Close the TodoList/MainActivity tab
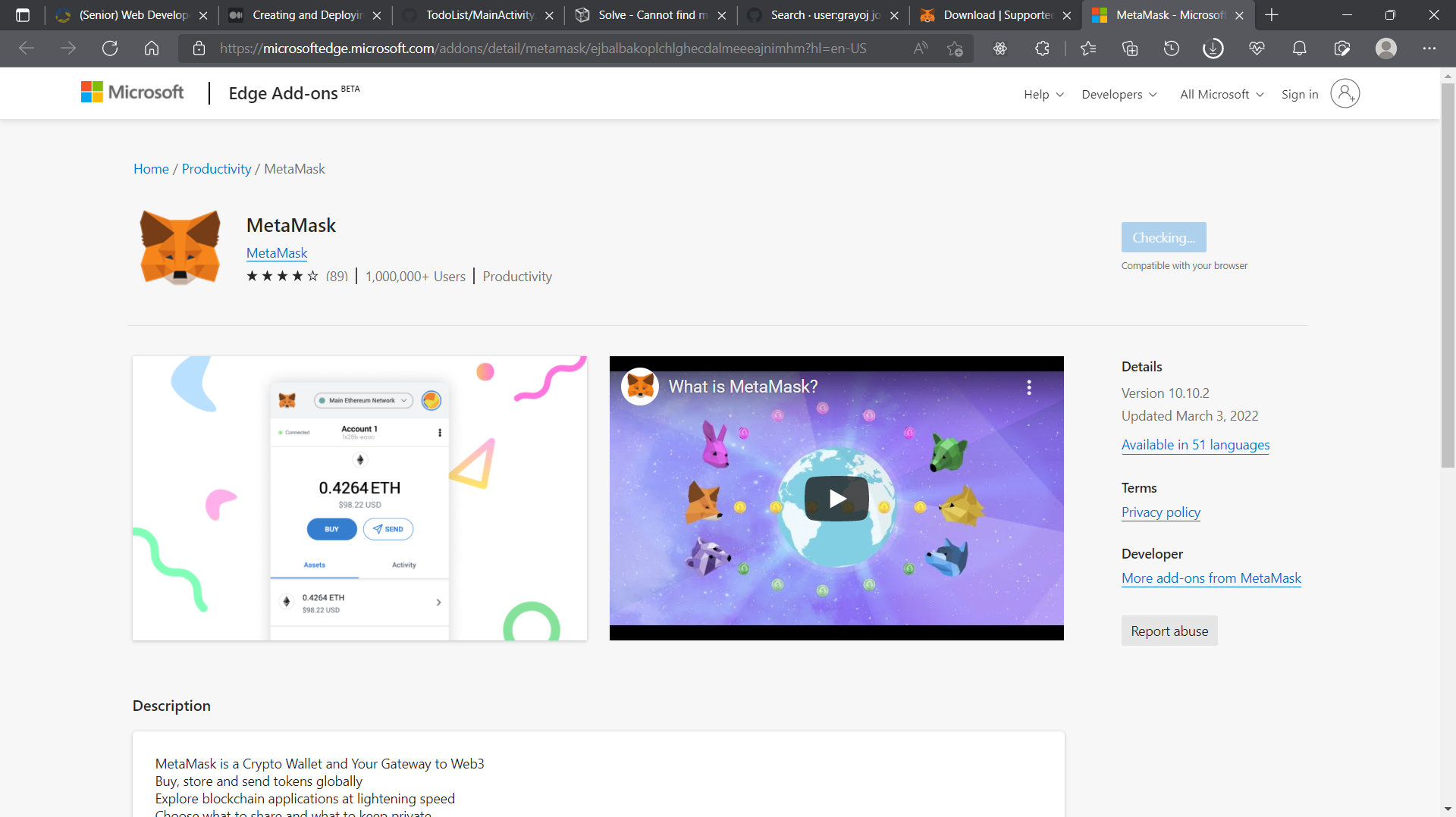The height and width of the screenshot is (817, 1456). pos(549,15)
